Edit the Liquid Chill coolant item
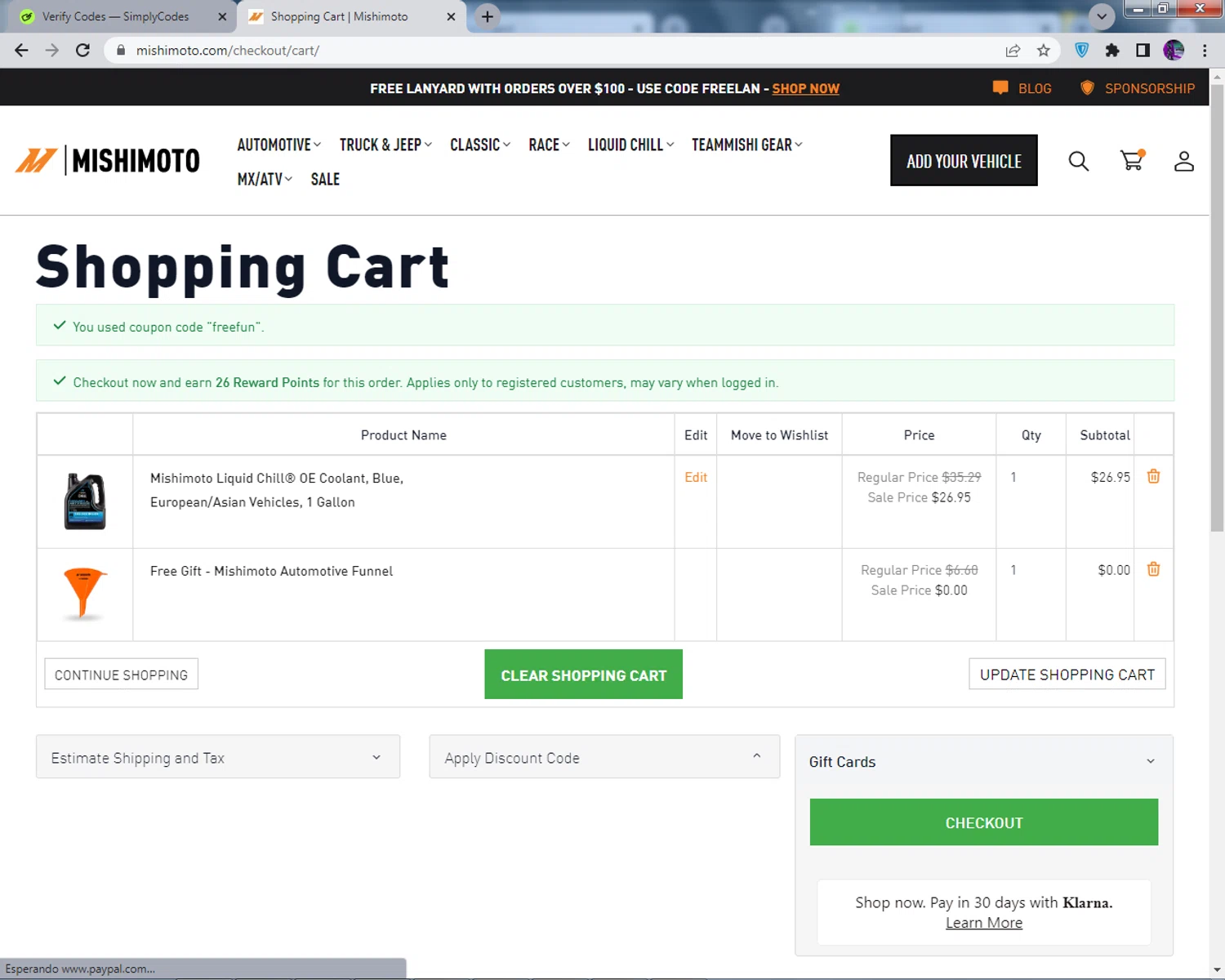The height and width of the screenshot is (980, 1225). point(696,477)
